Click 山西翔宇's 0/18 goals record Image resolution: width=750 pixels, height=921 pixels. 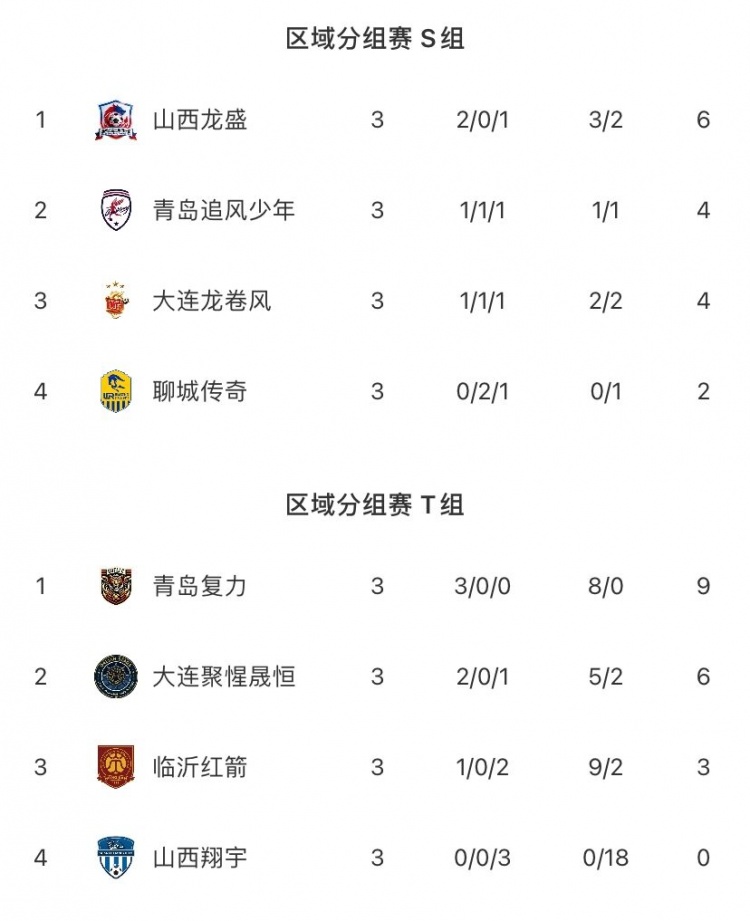606,858
